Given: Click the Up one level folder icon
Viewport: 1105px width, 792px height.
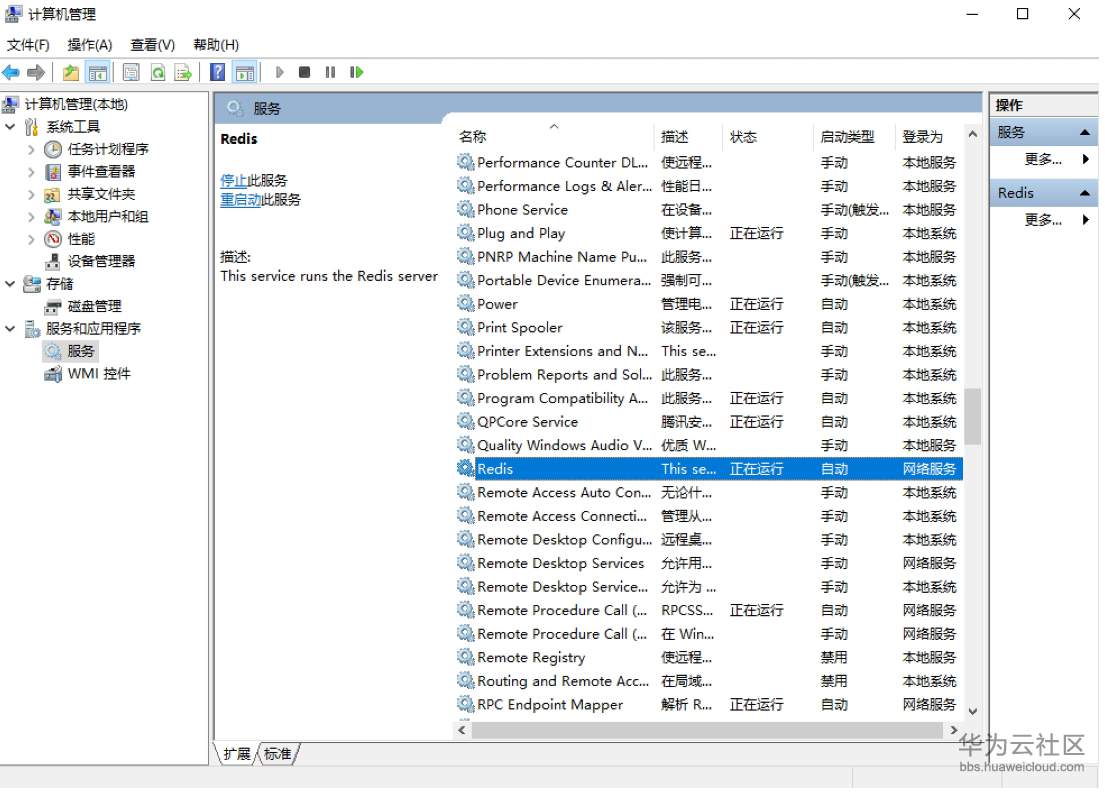Looking at the screenshot, I should (70, 72).
